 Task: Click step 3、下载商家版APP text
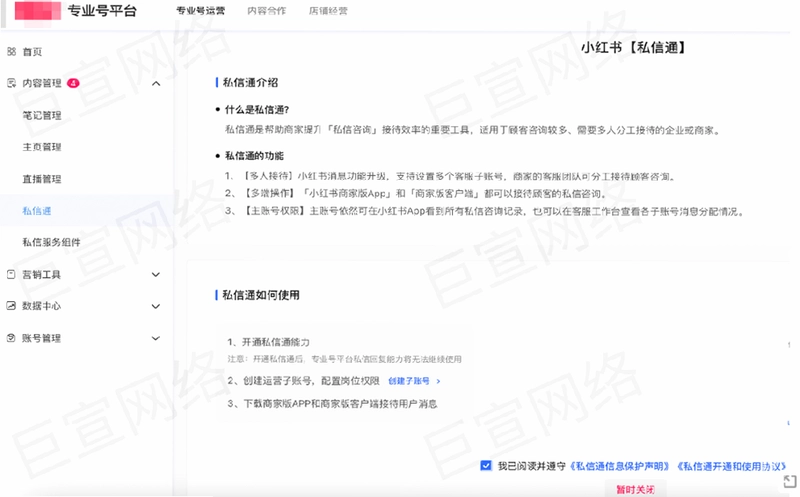[x=332, y=404]
